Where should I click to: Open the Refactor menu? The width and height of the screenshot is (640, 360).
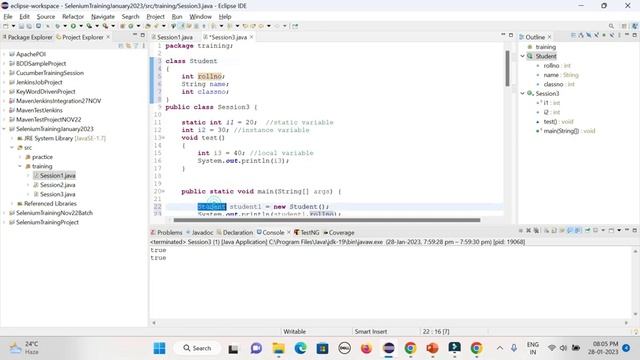pos(73,17)
